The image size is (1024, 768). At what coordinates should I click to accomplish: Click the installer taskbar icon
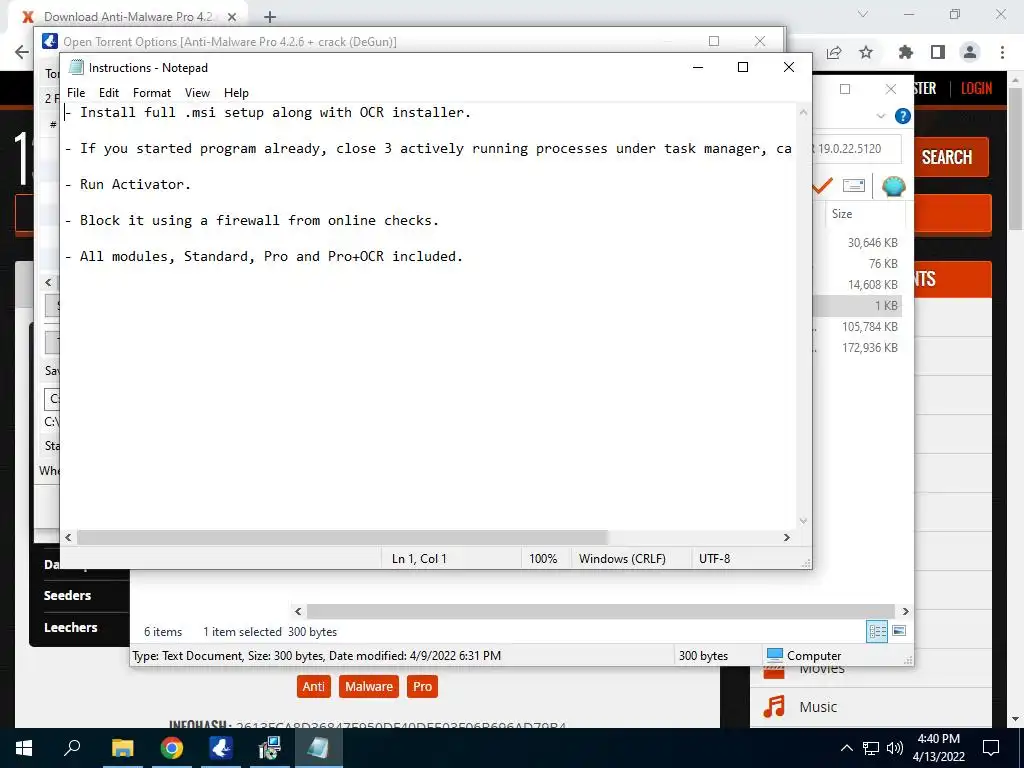270,748
